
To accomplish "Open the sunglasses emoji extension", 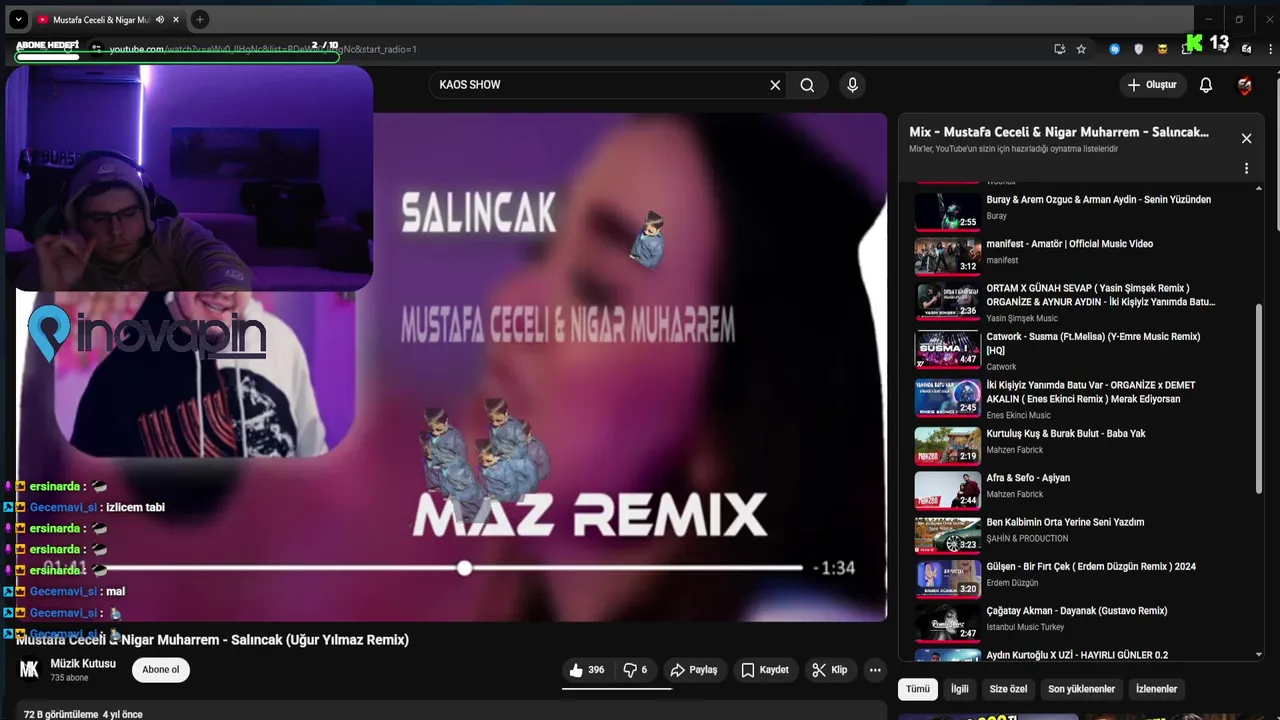I will pos(1162,49).
